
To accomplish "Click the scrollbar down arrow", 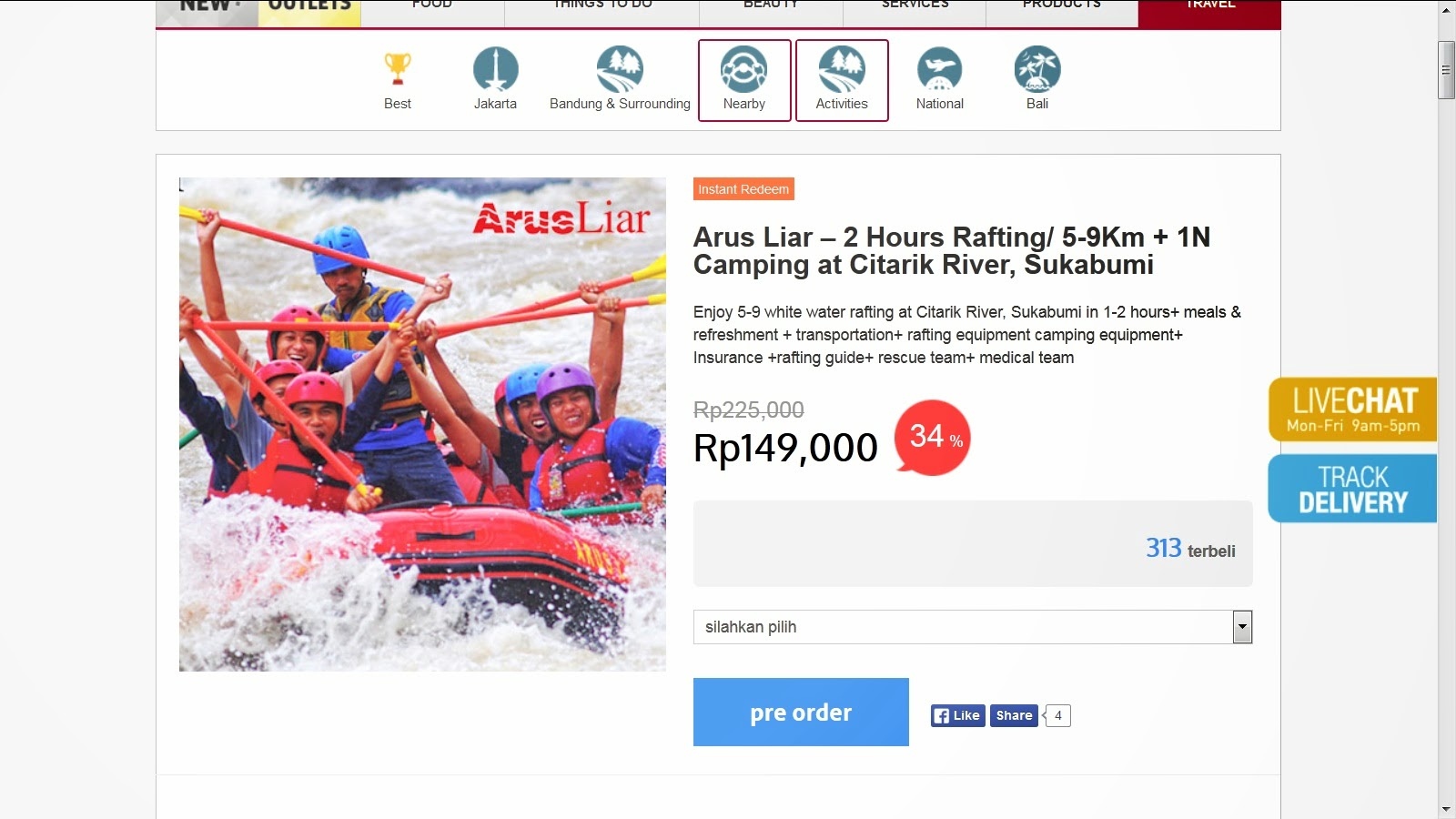I will point(1446,809).
